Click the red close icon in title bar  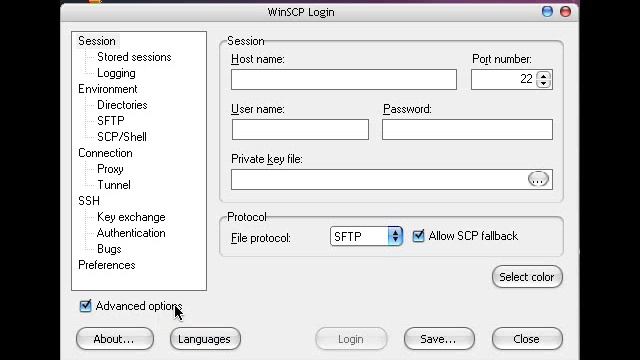point(565,11)
